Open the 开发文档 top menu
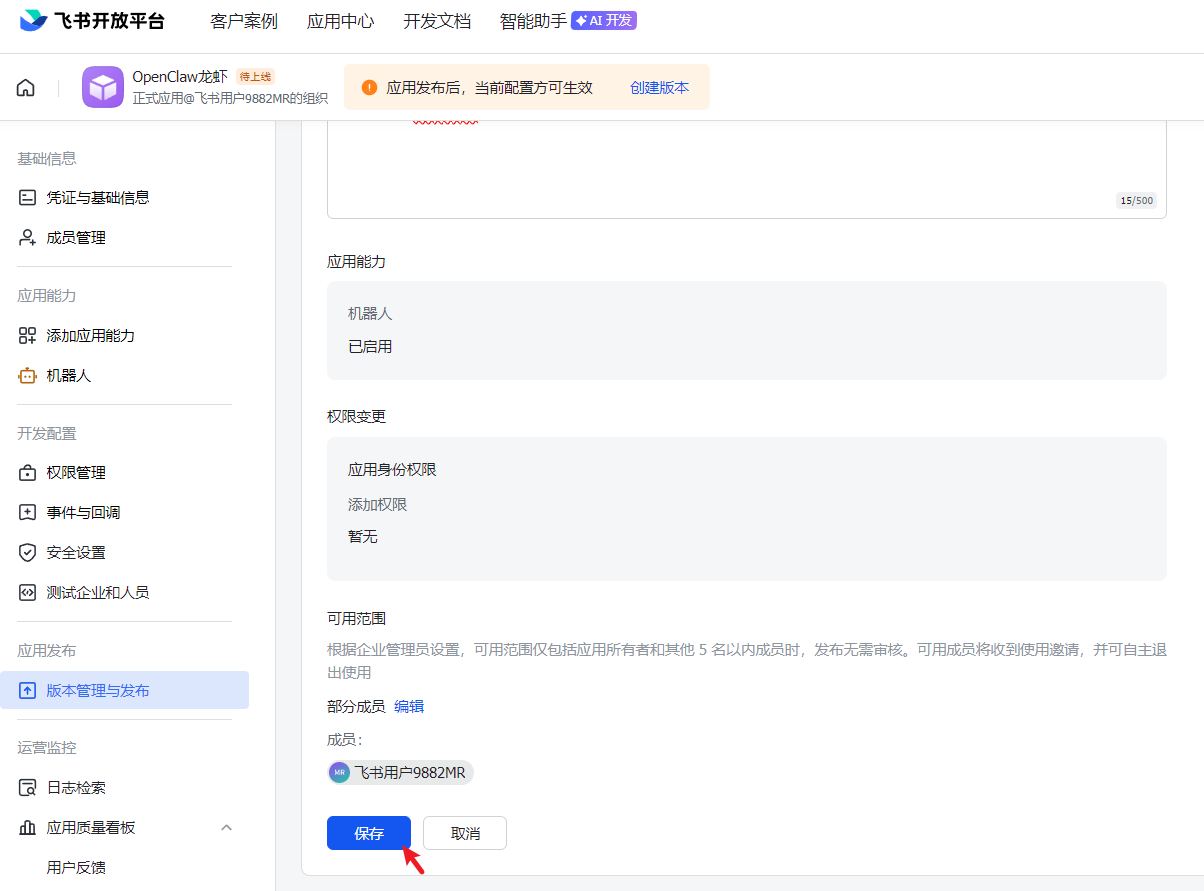 pos(436,21)
